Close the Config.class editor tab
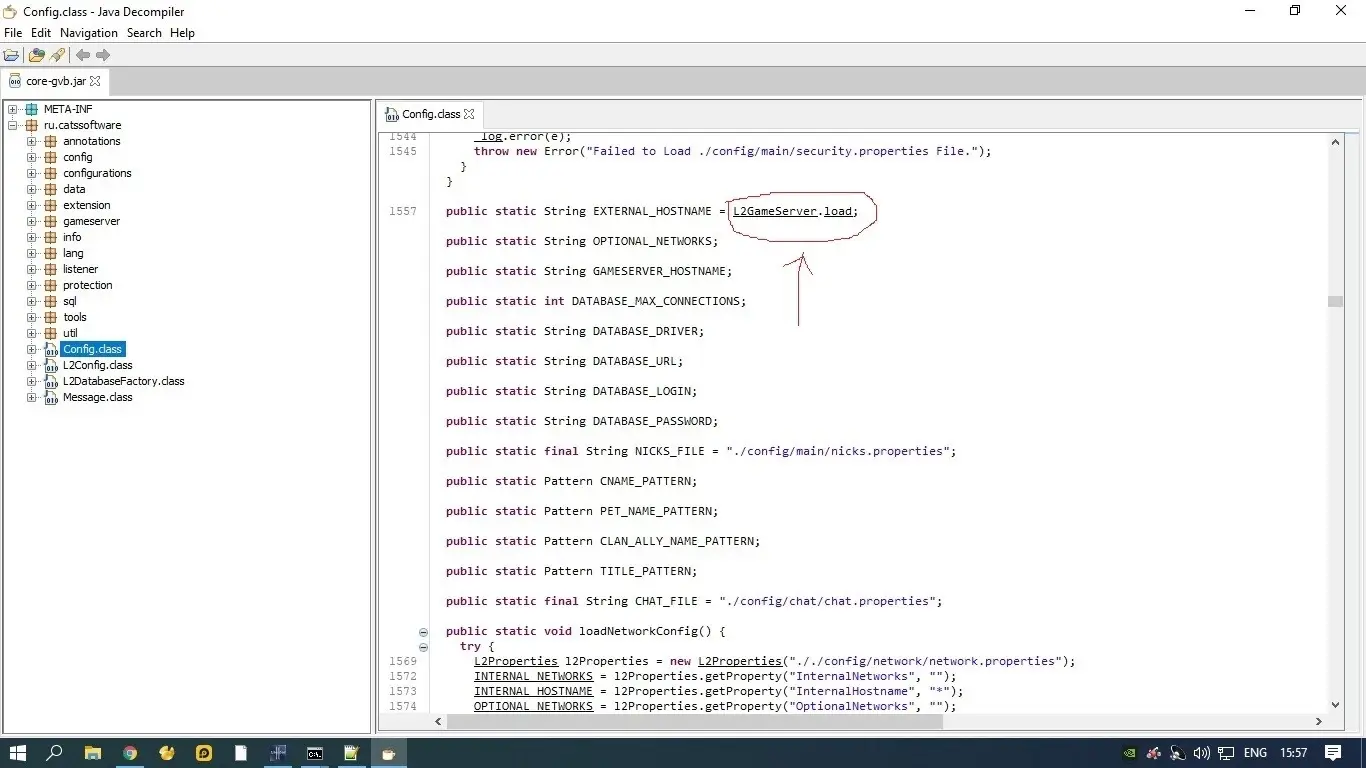This screenshot has width=1366, height=768. (469, 114)
